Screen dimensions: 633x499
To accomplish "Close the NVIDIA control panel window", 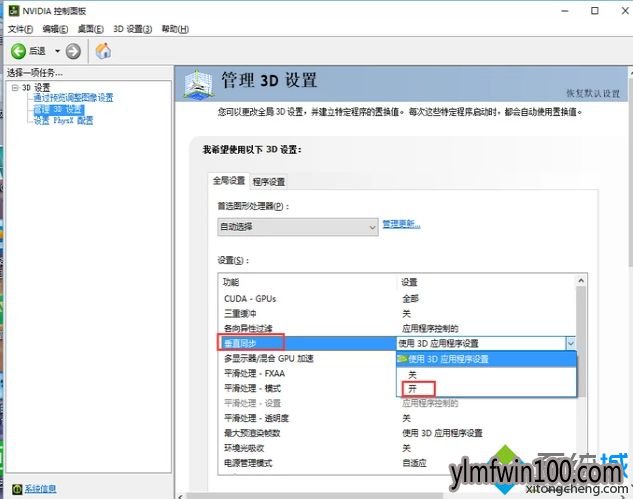I will click(624, 11).
